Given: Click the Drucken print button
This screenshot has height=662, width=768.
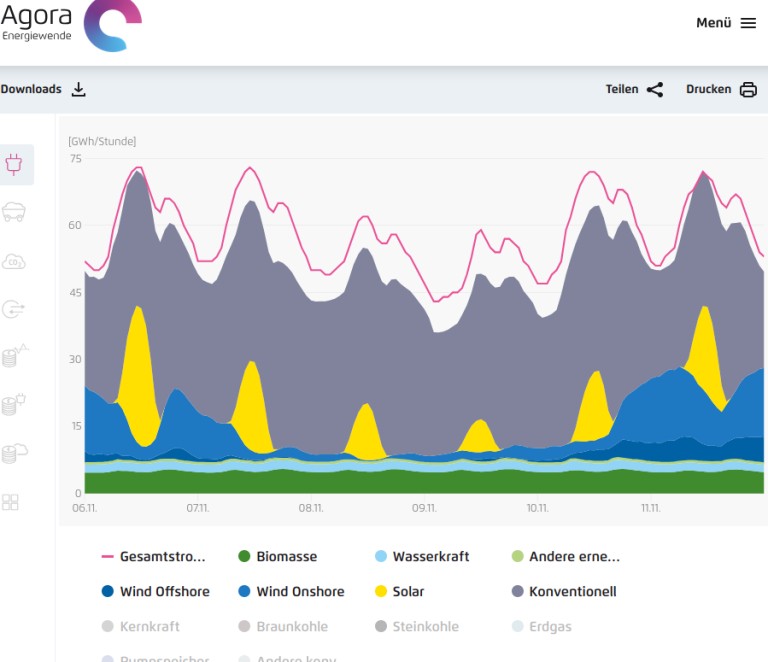Looking at the screenshot, I should tap(721, 89).
